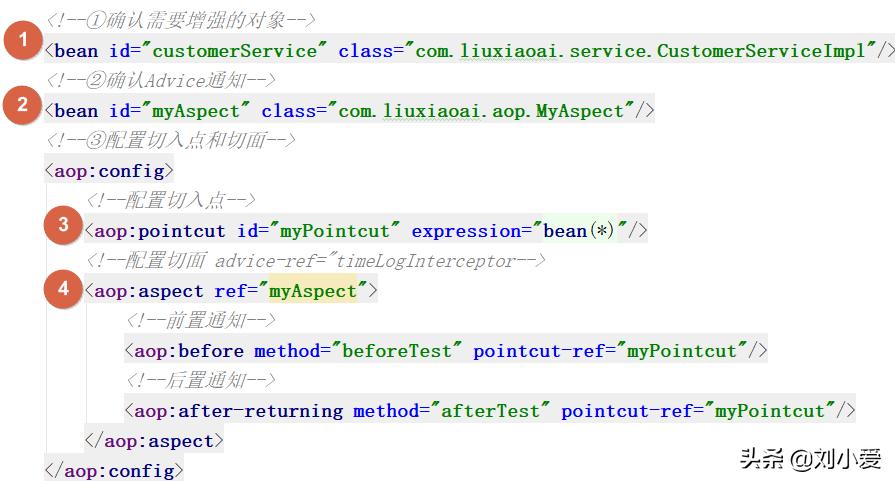The width and height of the screenshot is (895, 484).
Task: Click the customerService bean id value
Action: (234, 51)
